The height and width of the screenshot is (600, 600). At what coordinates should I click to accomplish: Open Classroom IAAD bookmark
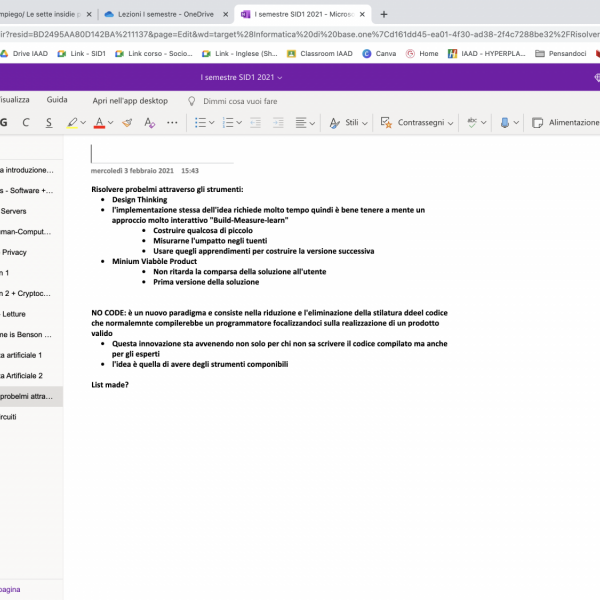(x=320, y=54)
